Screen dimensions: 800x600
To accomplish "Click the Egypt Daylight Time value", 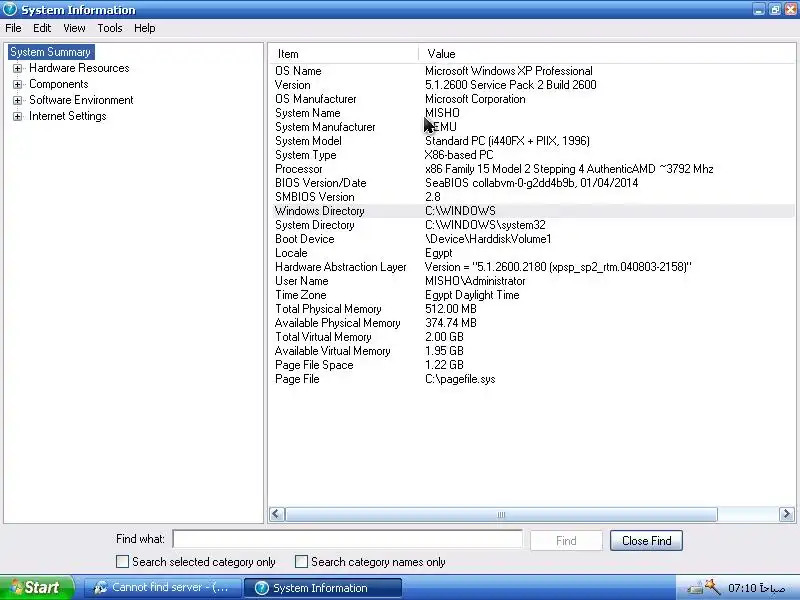I will pos(472,295).
